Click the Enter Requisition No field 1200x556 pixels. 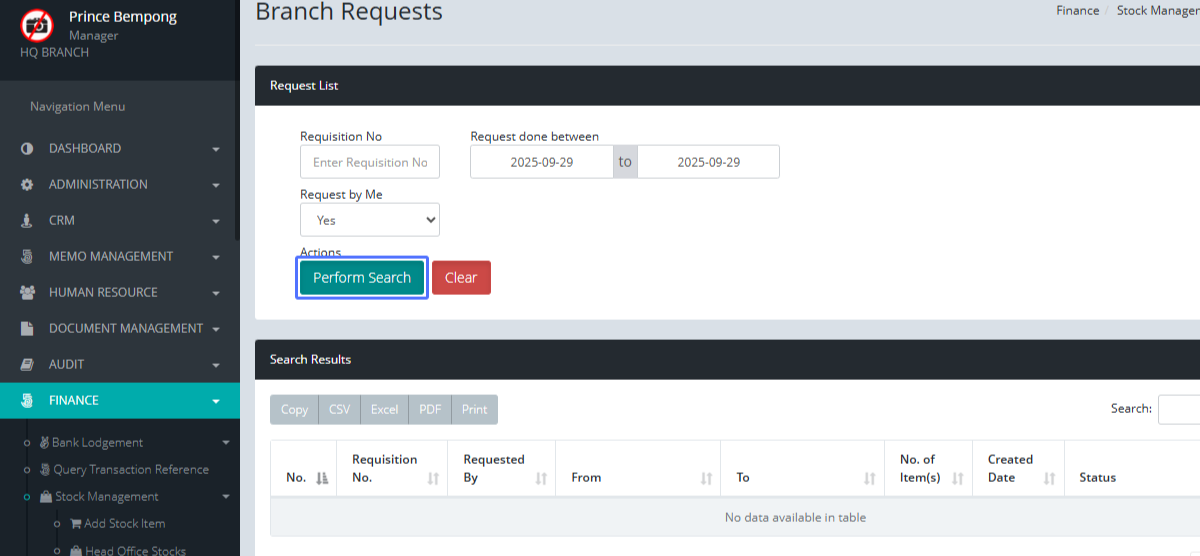(x=369, y=162)
